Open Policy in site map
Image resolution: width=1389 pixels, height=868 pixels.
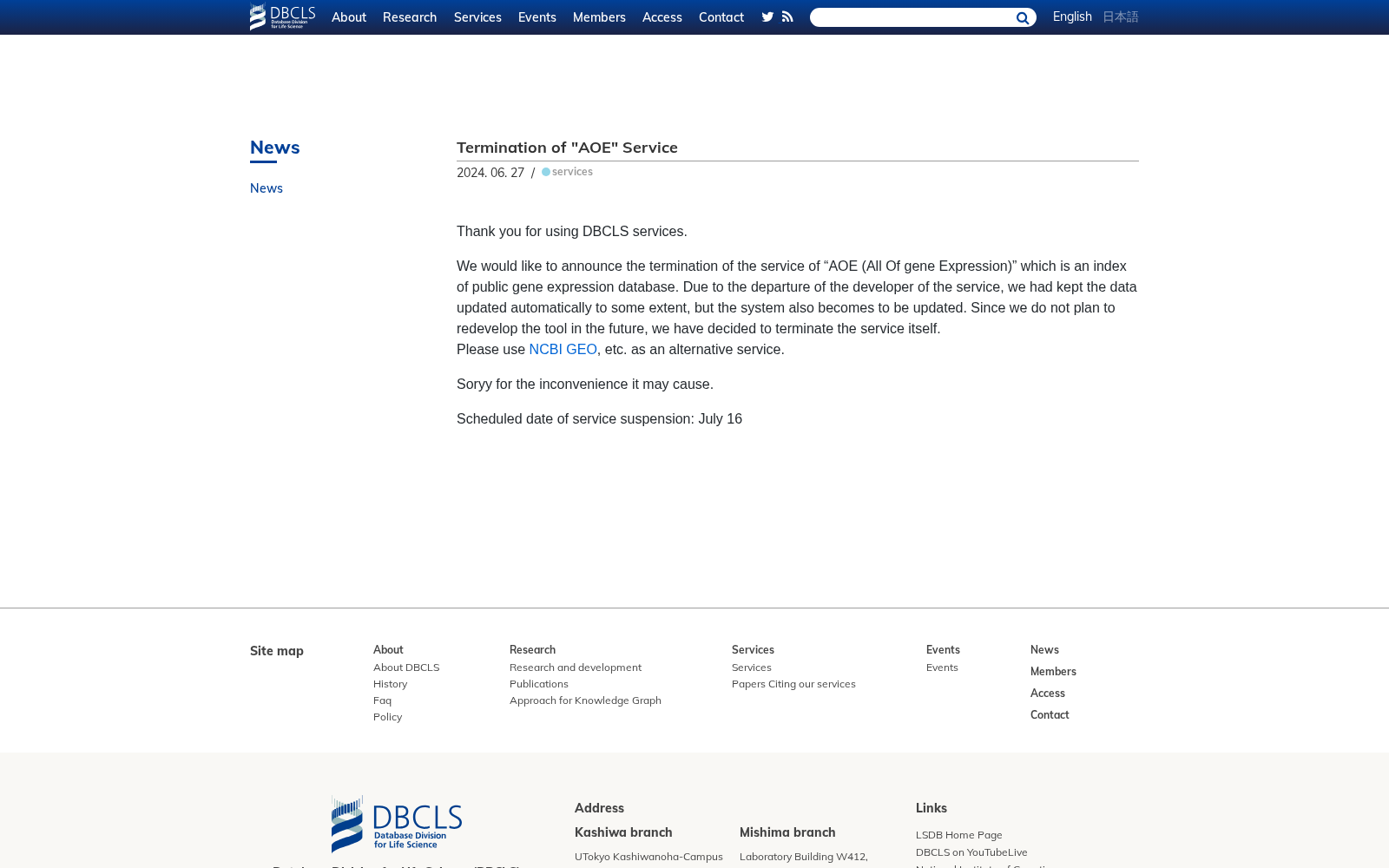[387, 717]
